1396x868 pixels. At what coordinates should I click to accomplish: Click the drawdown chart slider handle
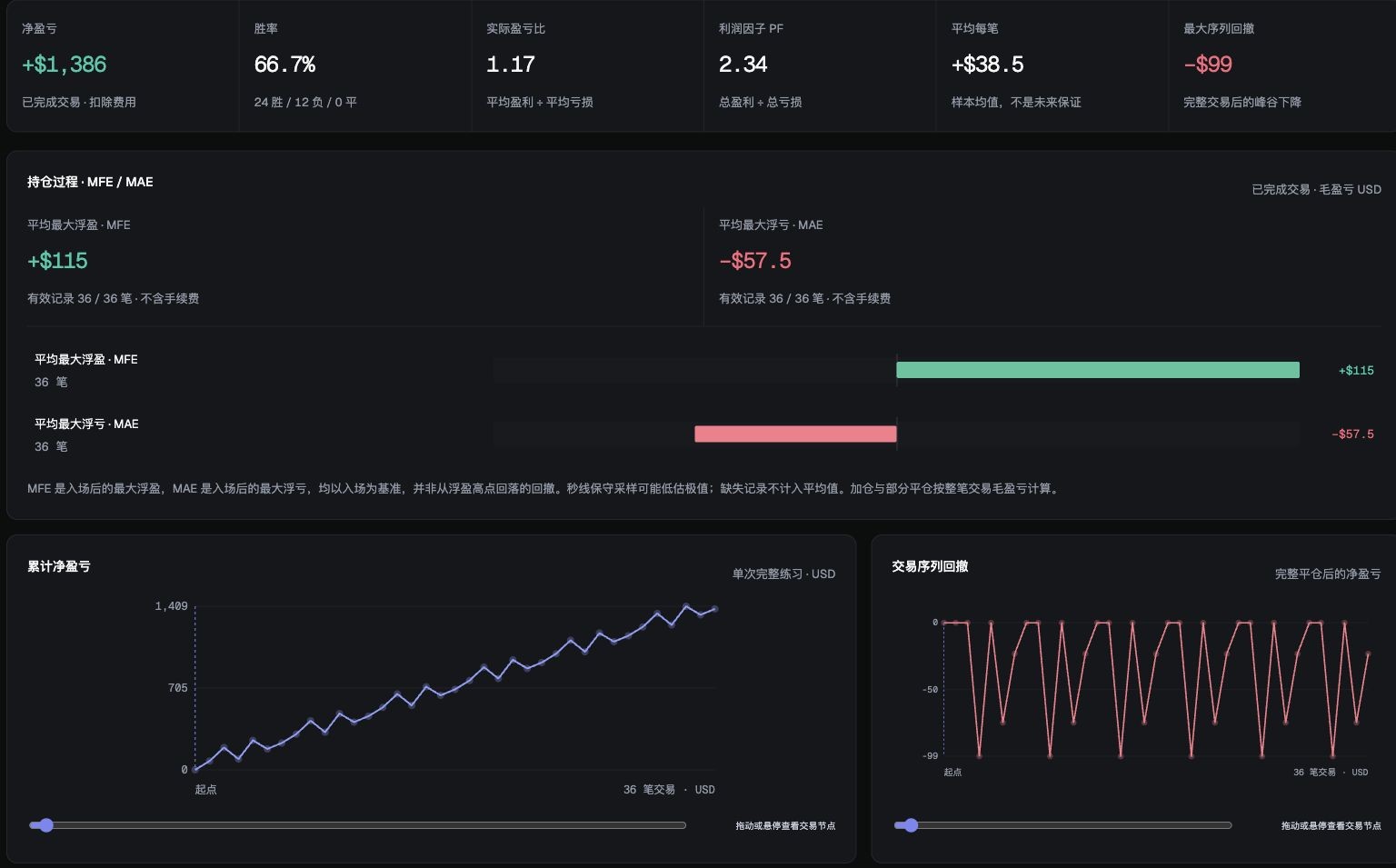point(911,825)
